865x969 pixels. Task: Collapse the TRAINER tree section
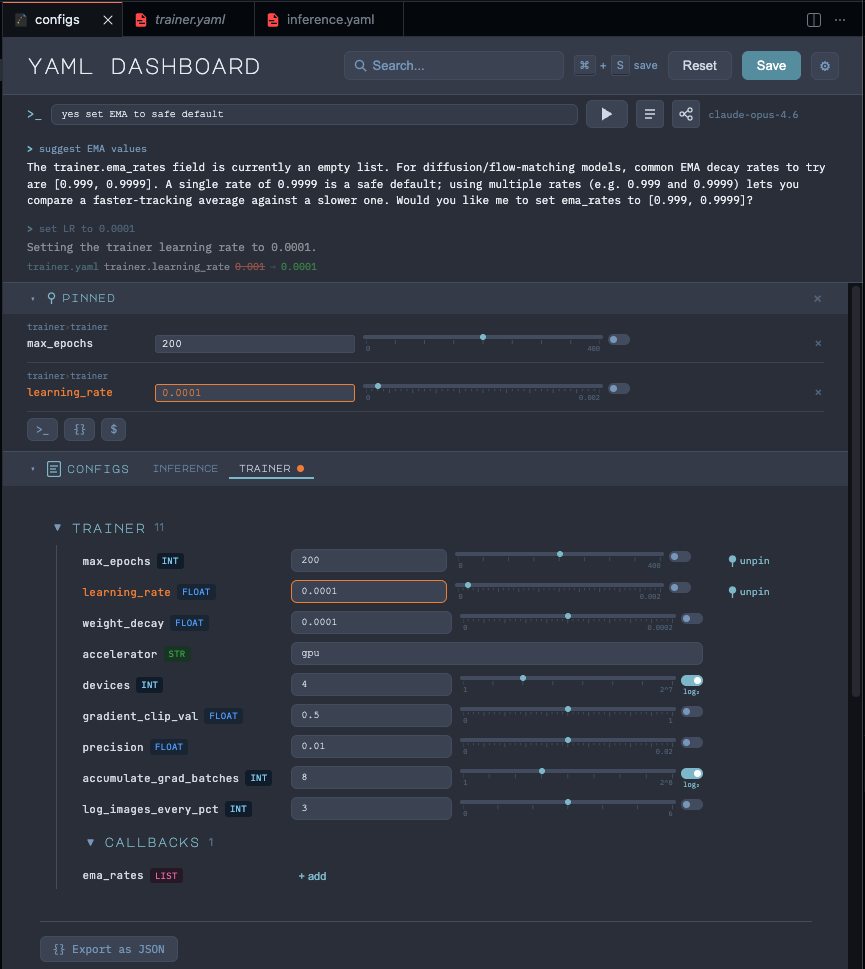(x=57, y=527)
